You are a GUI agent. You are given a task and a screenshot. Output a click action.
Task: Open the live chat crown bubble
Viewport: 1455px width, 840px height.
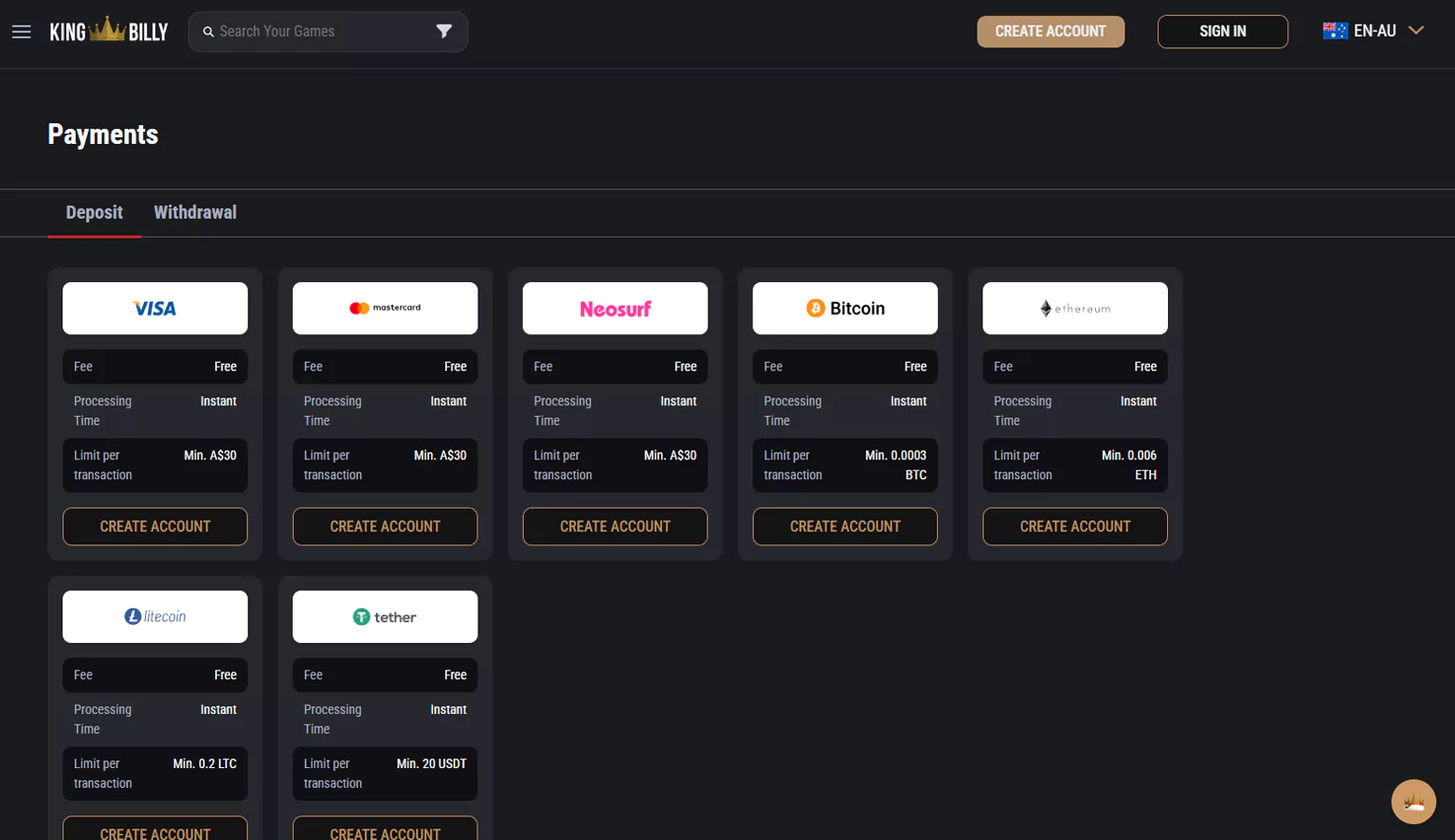tap(1412, 801)
